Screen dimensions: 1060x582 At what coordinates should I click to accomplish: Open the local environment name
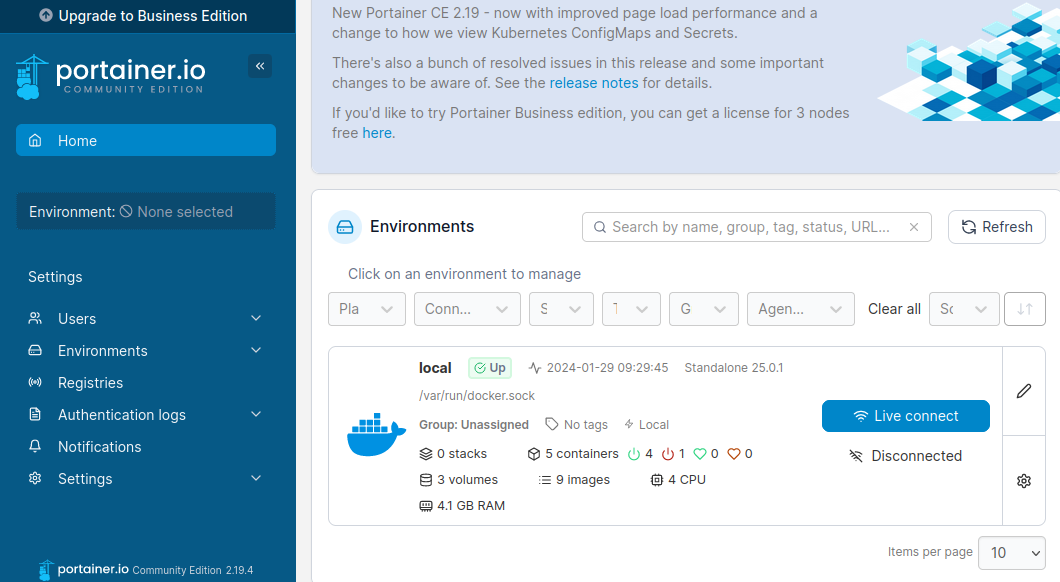(x=435, y=368)
